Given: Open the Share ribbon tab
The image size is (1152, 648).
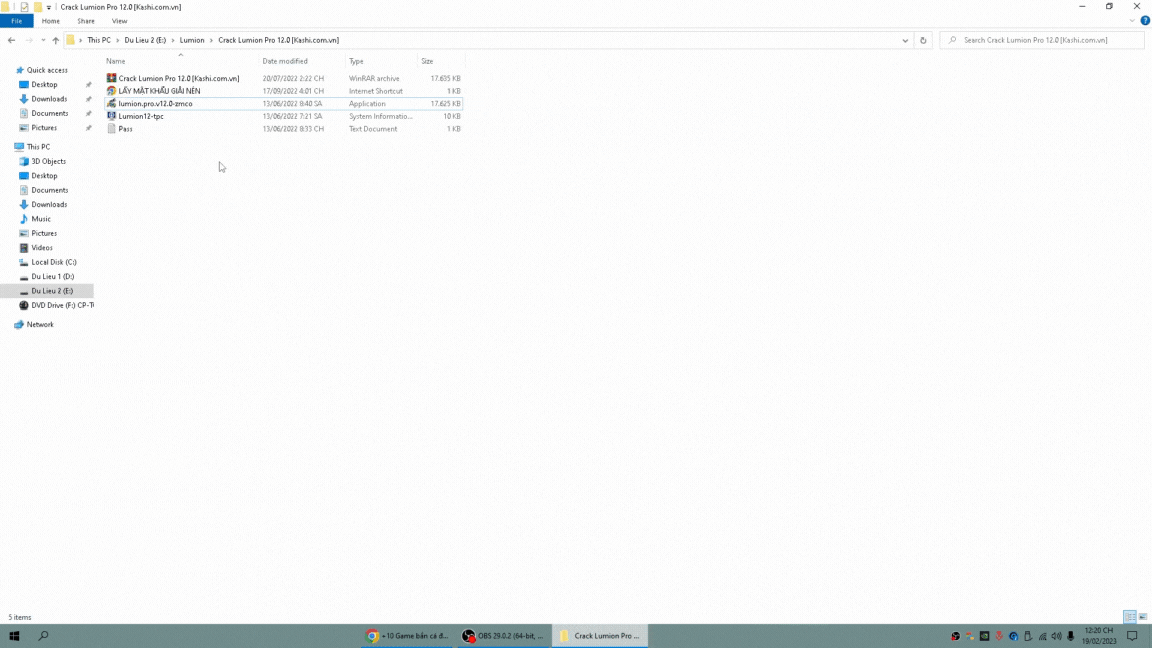Looking at the screenshot, I should 86,21.
